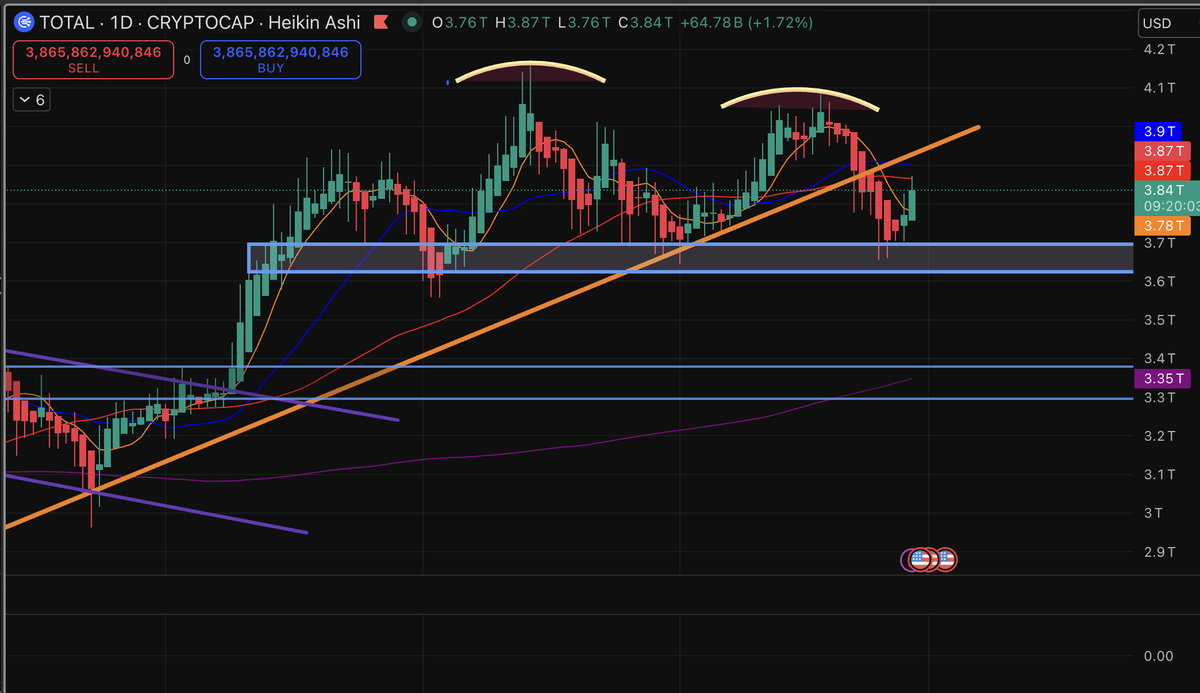Viewport: 1200px width, 693px height.
Task: Click the red flag marker icon
Action: (381, 21)
